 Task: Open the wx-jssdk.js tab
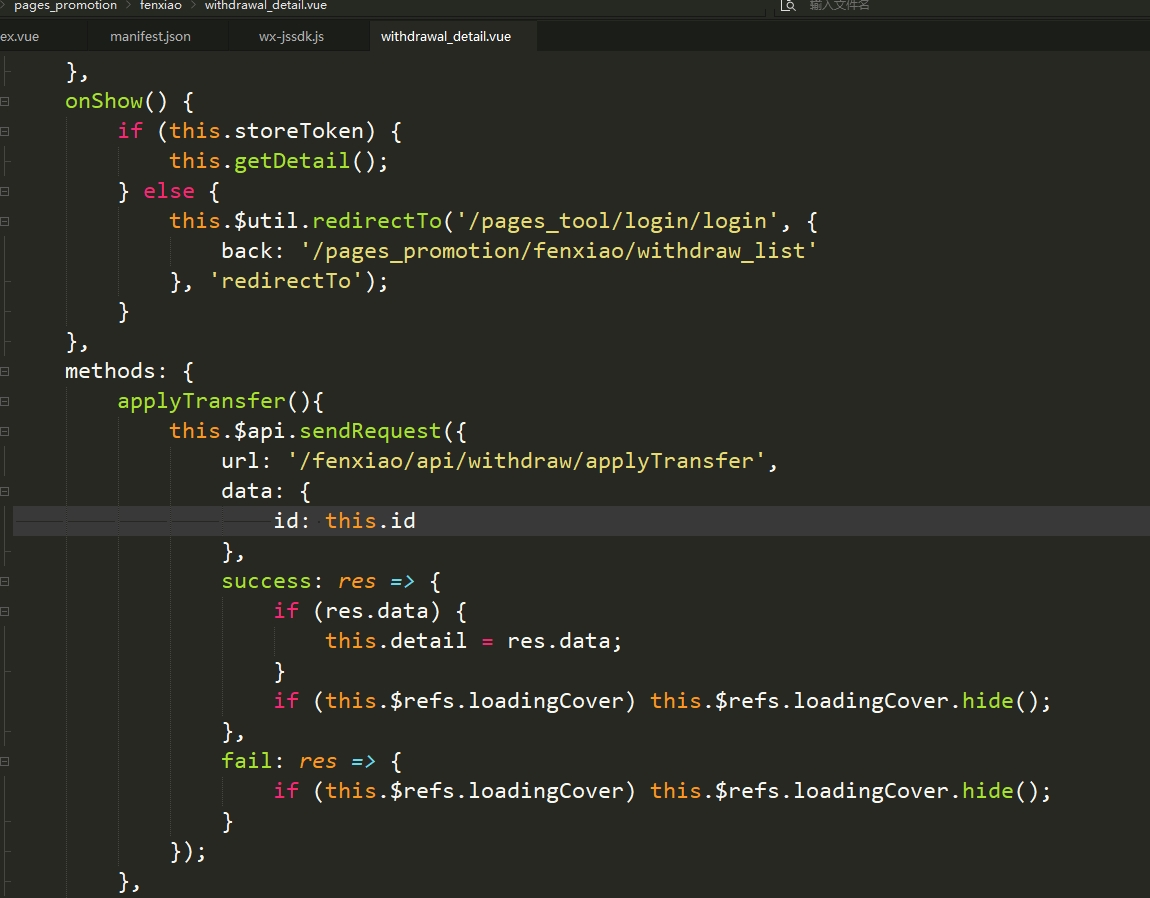click(291, 36)
